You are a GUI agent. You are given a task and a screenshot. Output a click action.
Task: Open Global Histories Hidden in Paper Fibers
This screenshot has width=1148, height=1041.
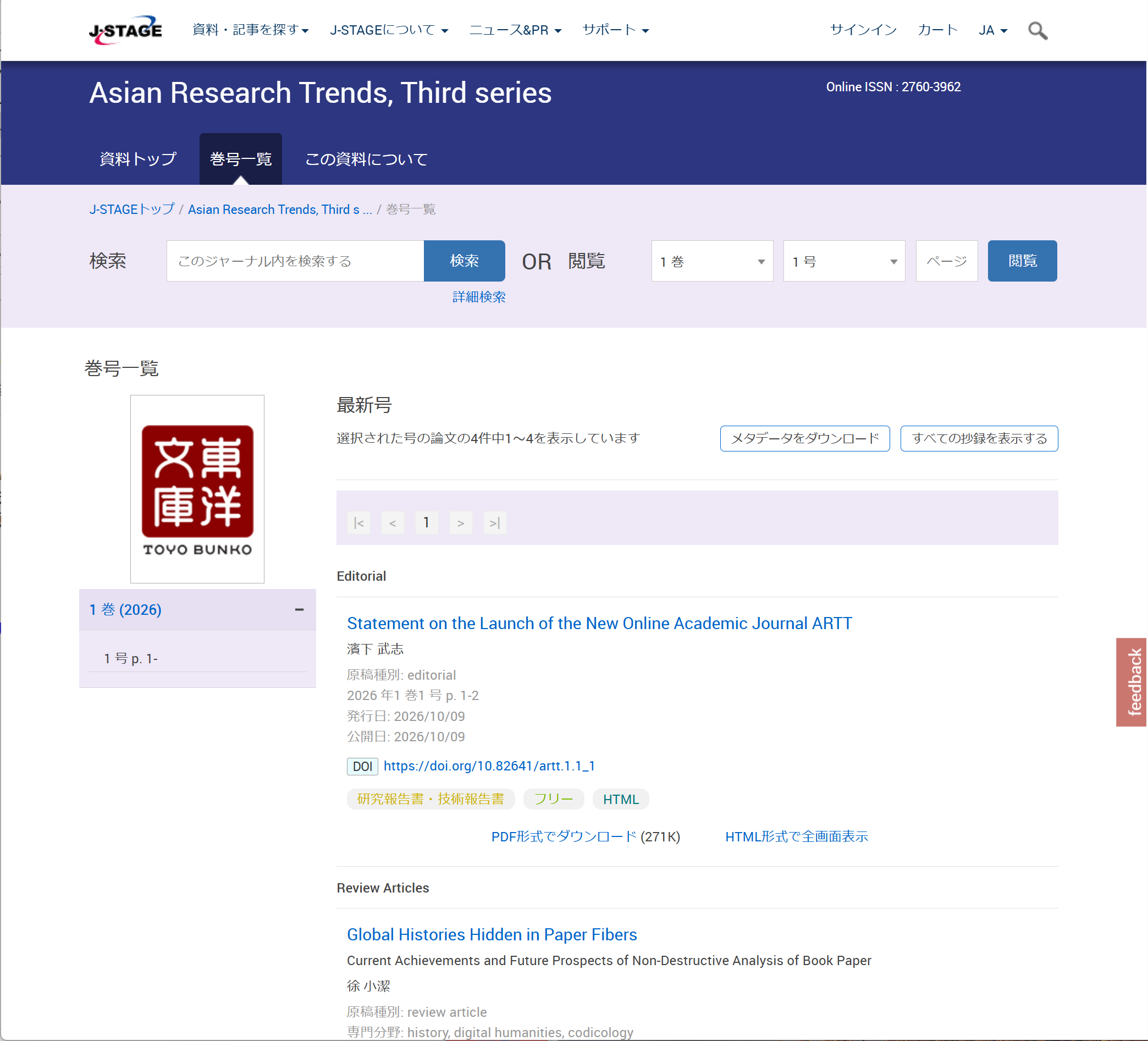(x=492, y=934)
